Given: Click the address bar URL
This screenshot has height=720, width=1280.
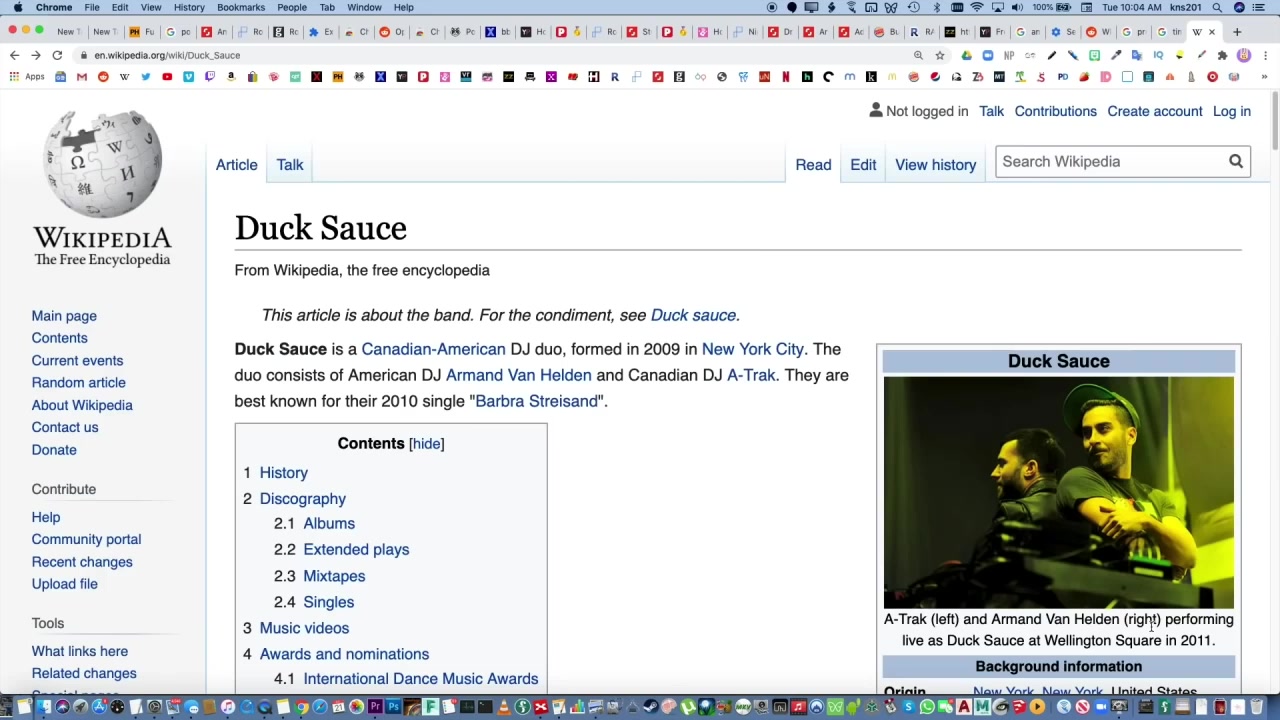Looking at the screenshot, I should 167,55.
